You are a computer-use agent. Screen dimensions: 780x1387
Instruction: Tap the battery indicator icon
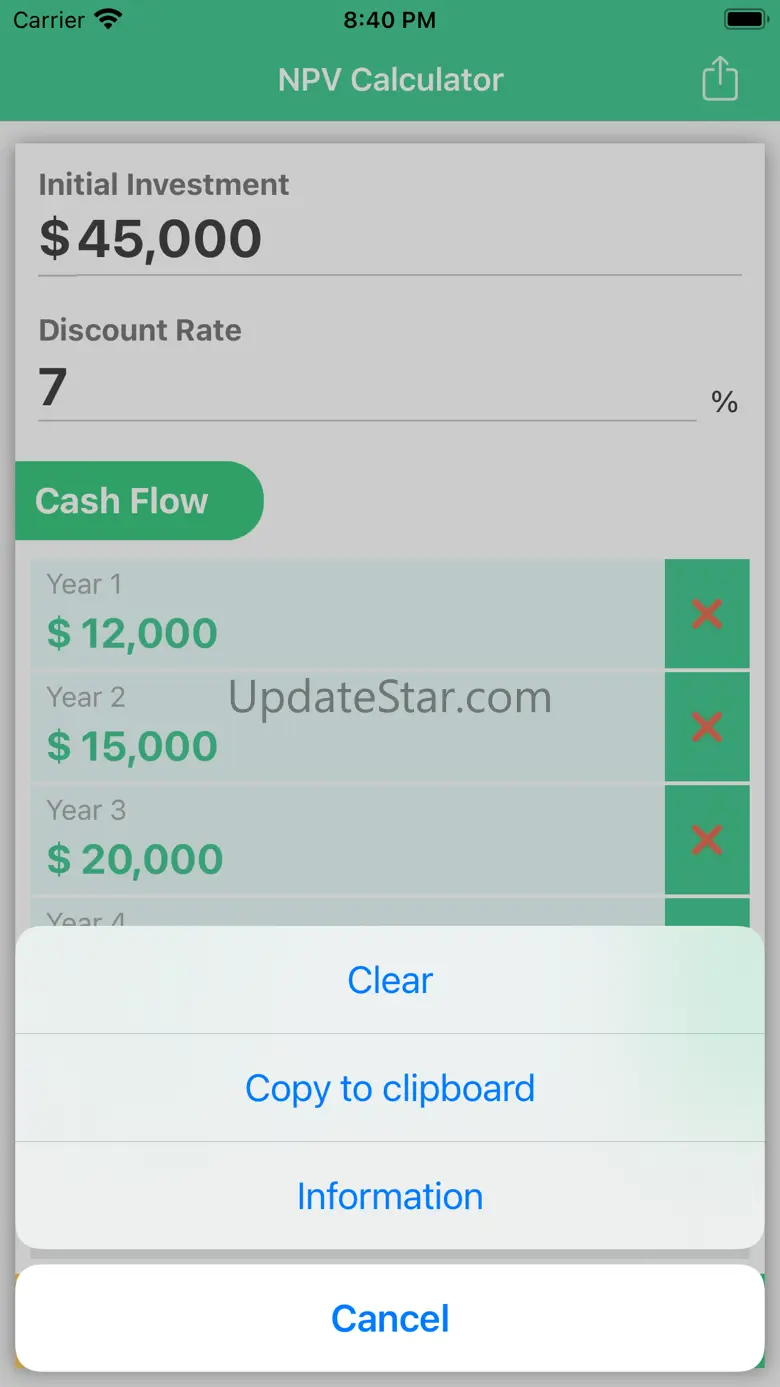pyautogui.click(x=745, y=19)
